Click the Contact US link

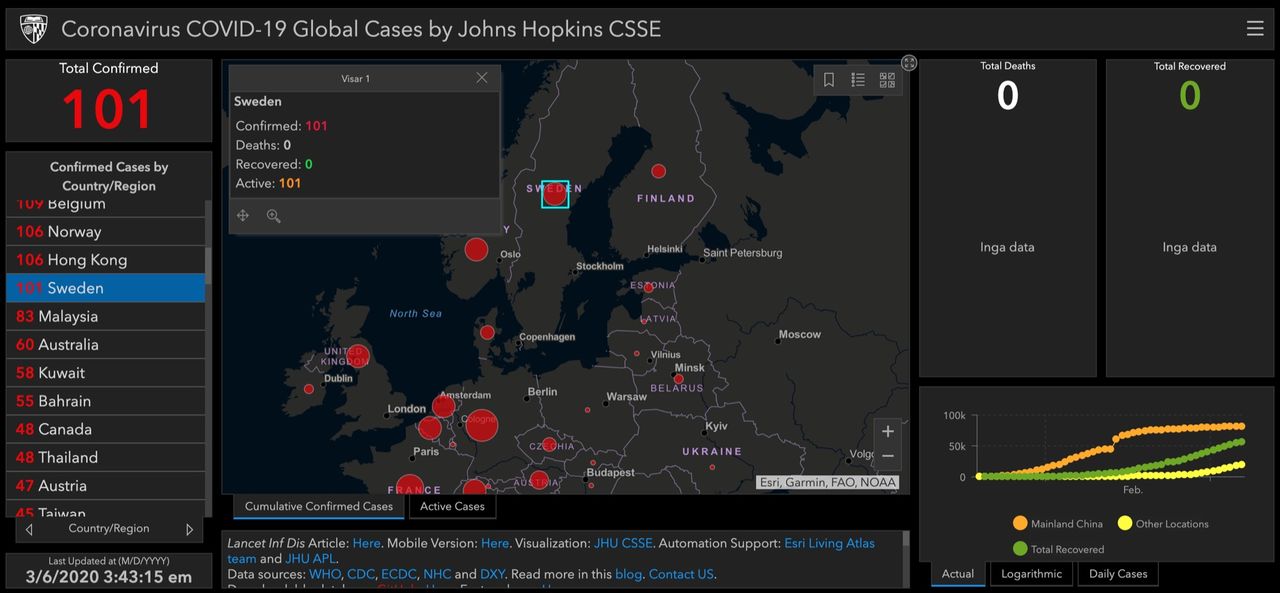[x=681, y=575]
